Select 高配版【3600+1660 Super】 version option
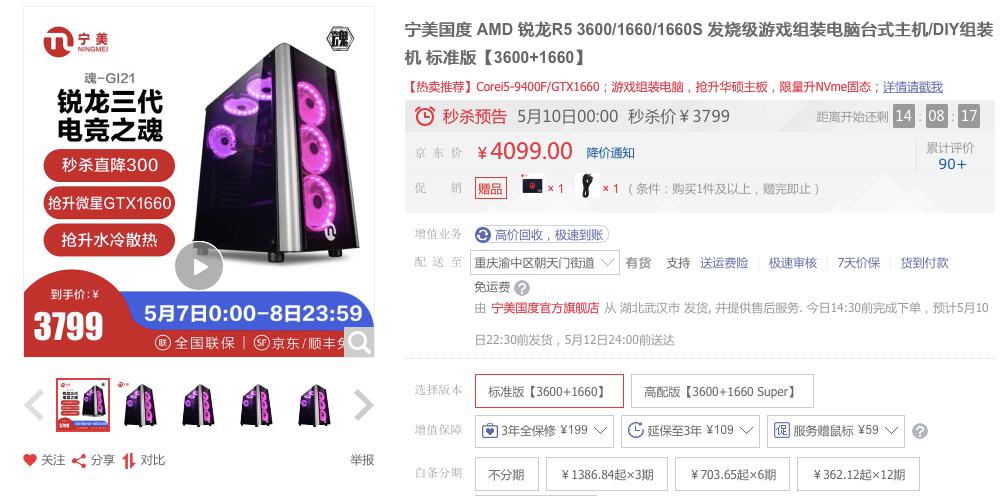 722,391
